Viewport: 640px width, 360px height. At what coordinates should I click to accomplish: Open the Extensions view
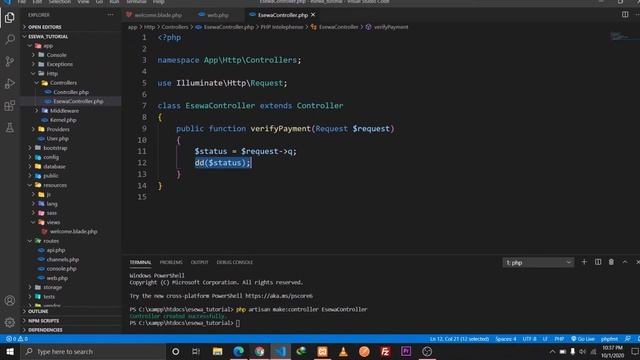pos(10,106)
